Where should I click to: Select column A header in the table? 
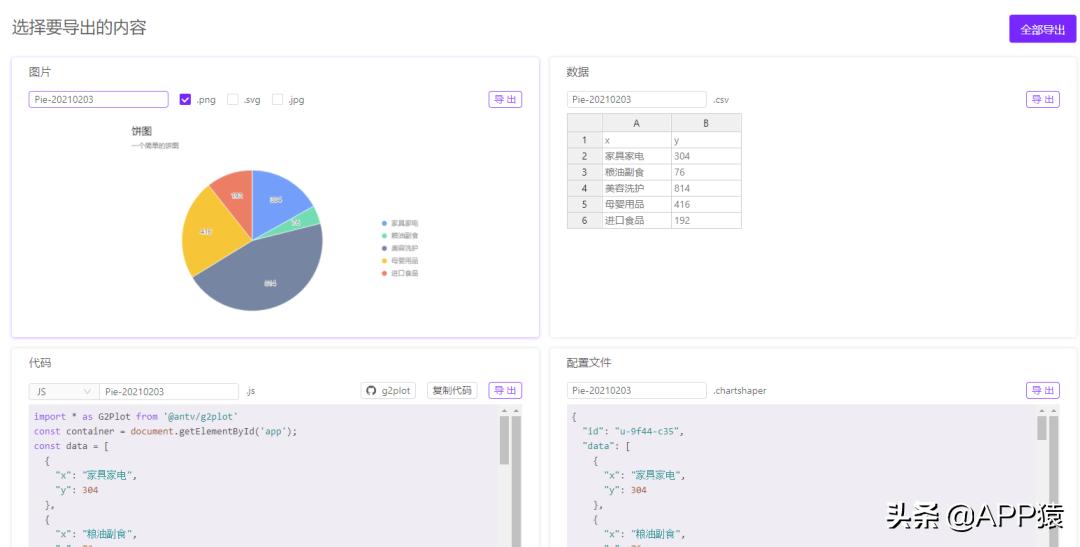coord(636,123)
